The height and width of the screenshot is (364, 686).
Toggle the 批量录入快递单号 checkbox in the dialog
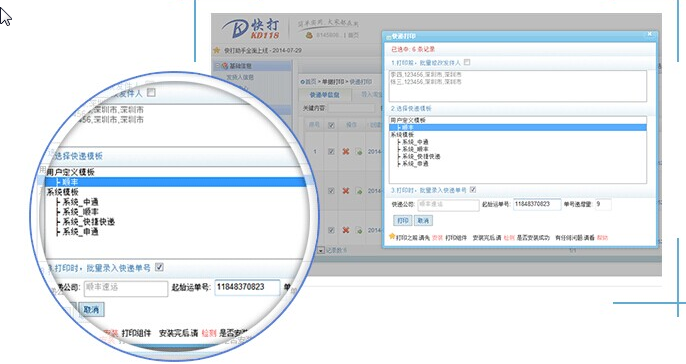[472, 189]
